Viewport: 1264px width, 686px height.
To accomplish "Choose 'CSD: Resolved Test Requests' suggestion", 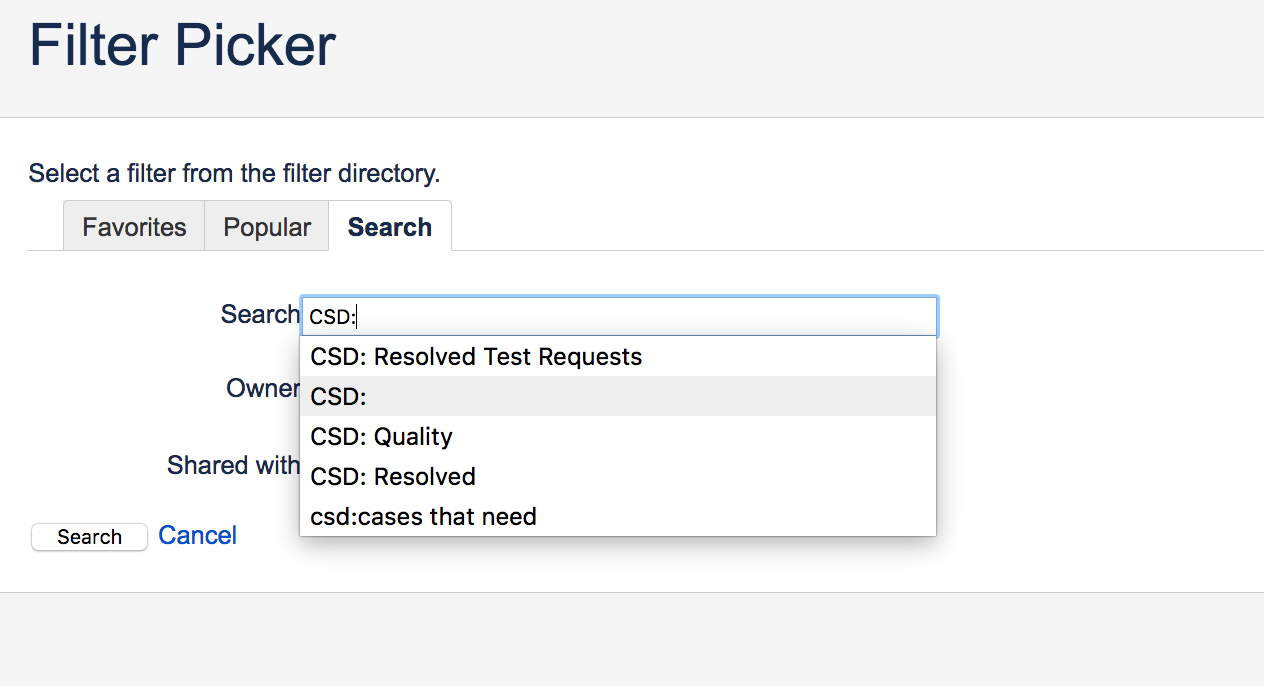I will pos(618,356).
